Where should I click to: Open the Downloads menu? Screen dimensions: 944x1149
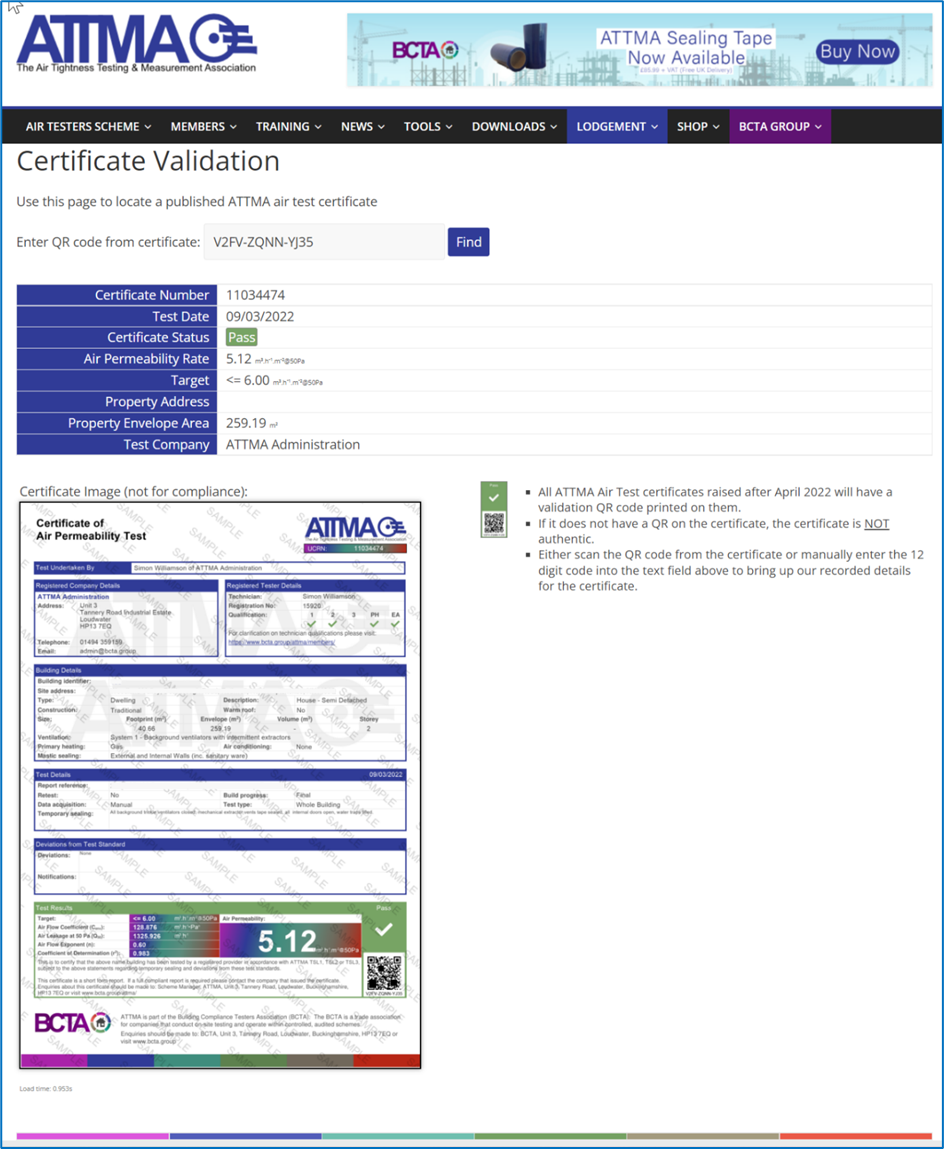point(514,127)
